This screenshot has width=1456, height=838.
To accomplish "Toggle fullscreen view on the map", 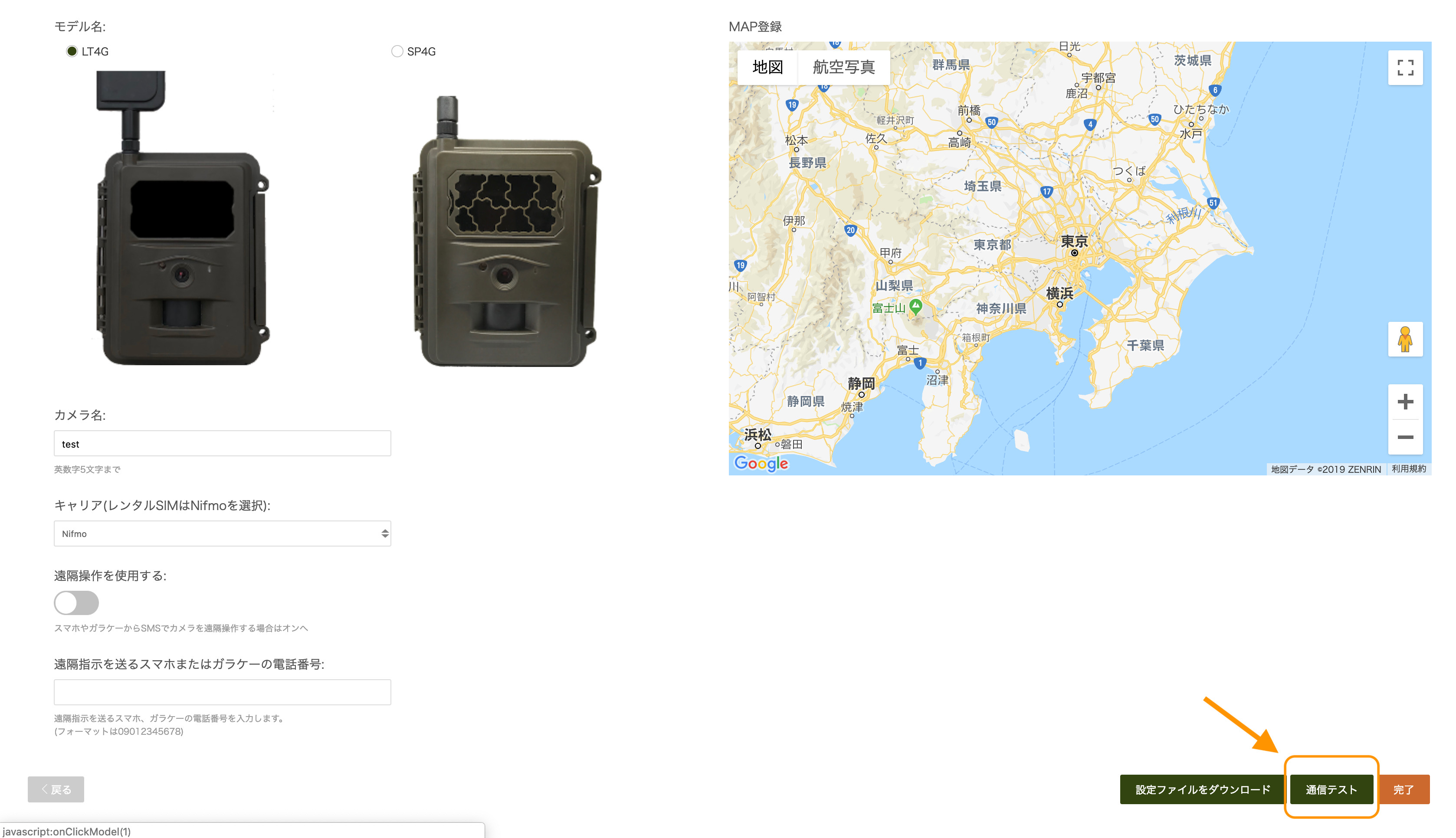I will (x=1405, y=68).
